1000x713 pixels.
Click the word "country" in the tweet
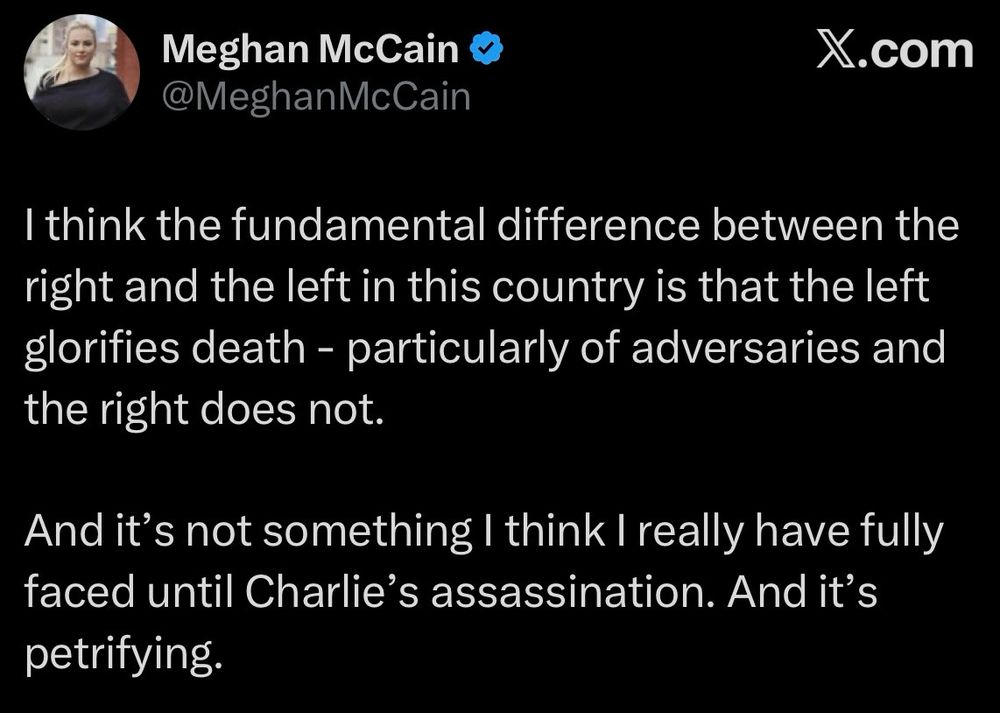(x=568, y=288)
